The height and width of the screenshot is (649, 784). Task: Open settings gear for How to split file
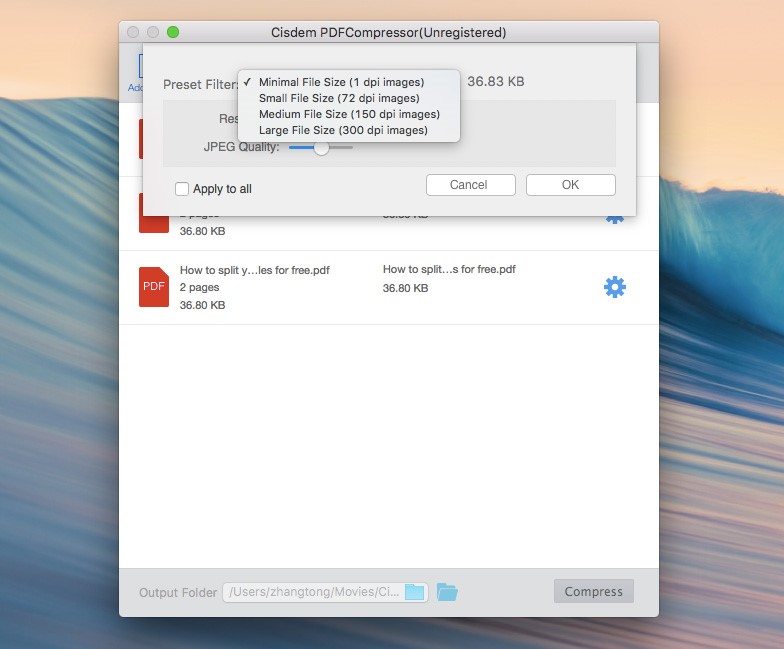click(x=614, y=287)
